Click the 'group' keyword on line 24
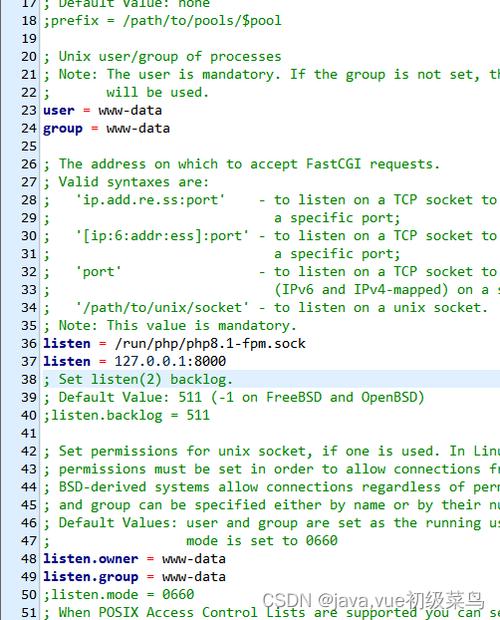Image resolution: width=500 pixels, height=620 pixels. point(63,129)
